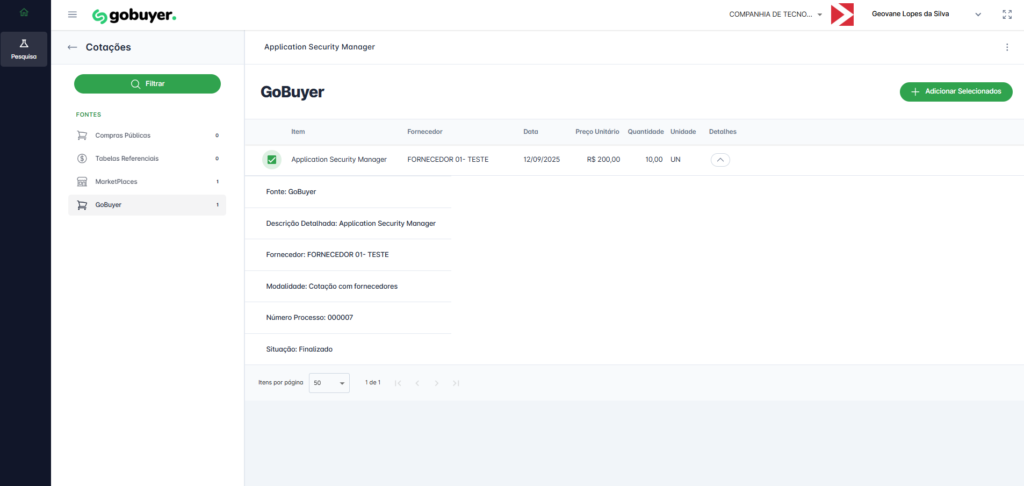The width and height of the screenshot is (1024, 486).
Task: Uncheck the Application Security Manager row checkbox
Action: click(272, 159)
